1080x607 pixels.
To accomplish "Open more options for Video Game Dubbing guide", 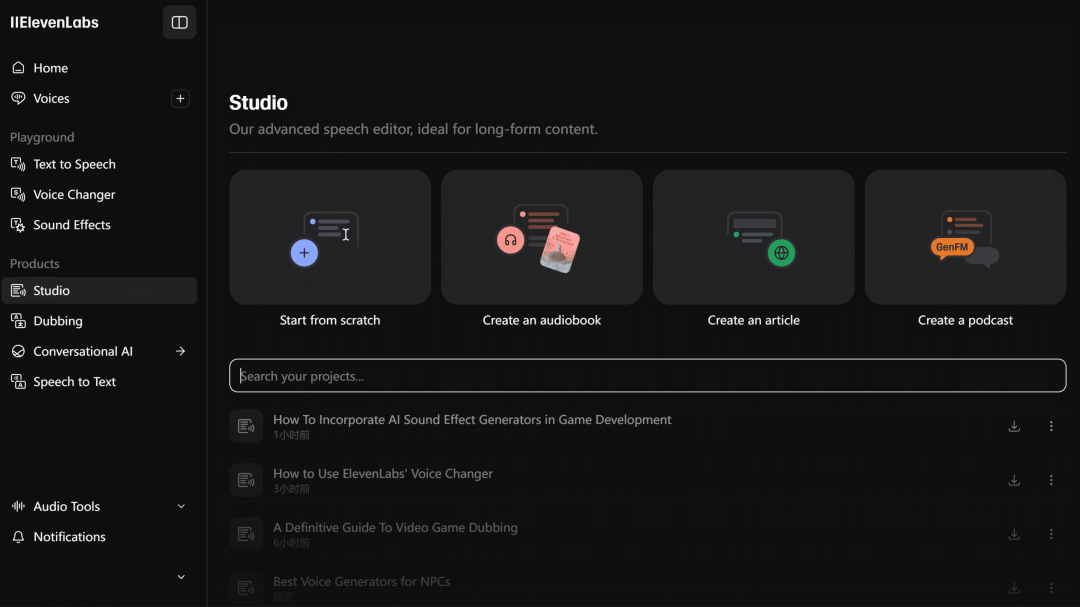I will [1051, 534].
